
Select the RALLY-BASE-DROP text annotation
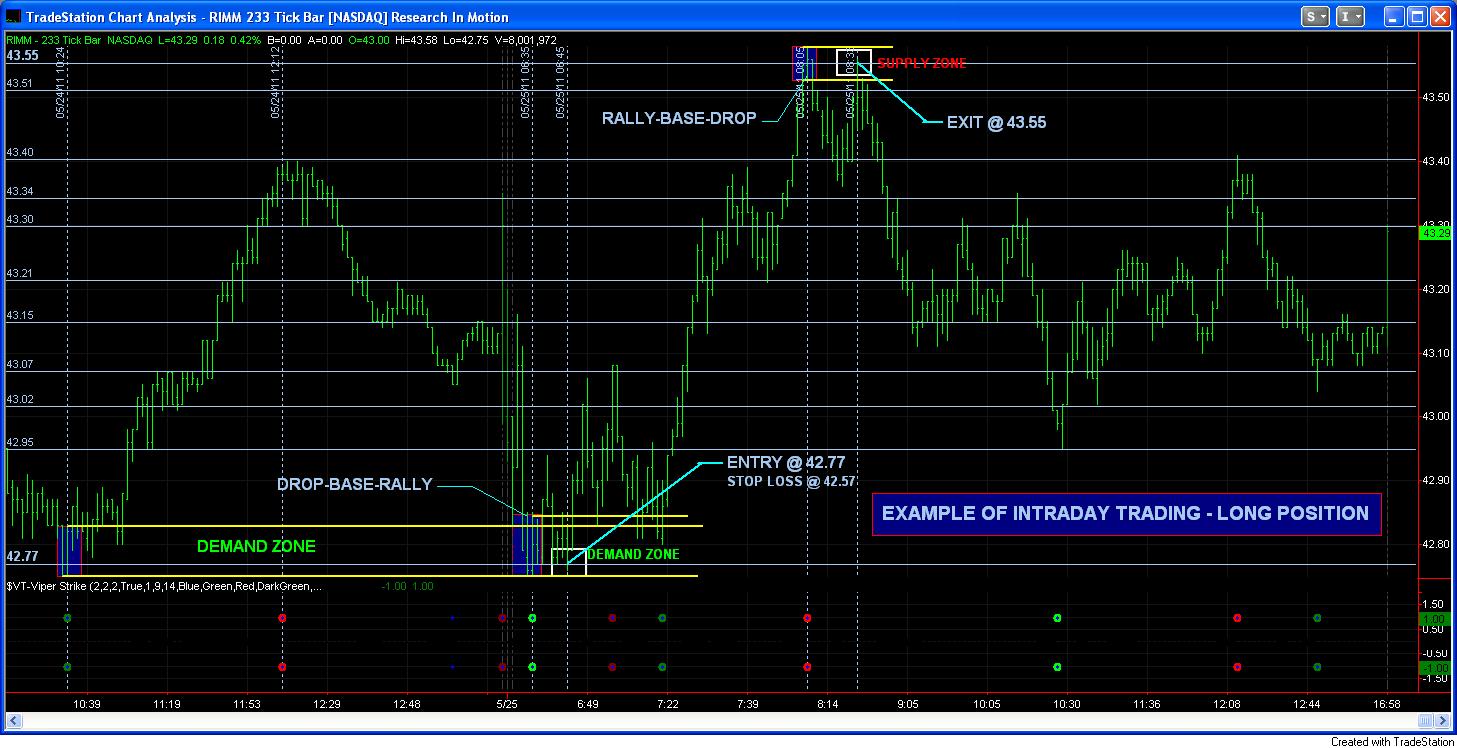click(x=679, y=118)
